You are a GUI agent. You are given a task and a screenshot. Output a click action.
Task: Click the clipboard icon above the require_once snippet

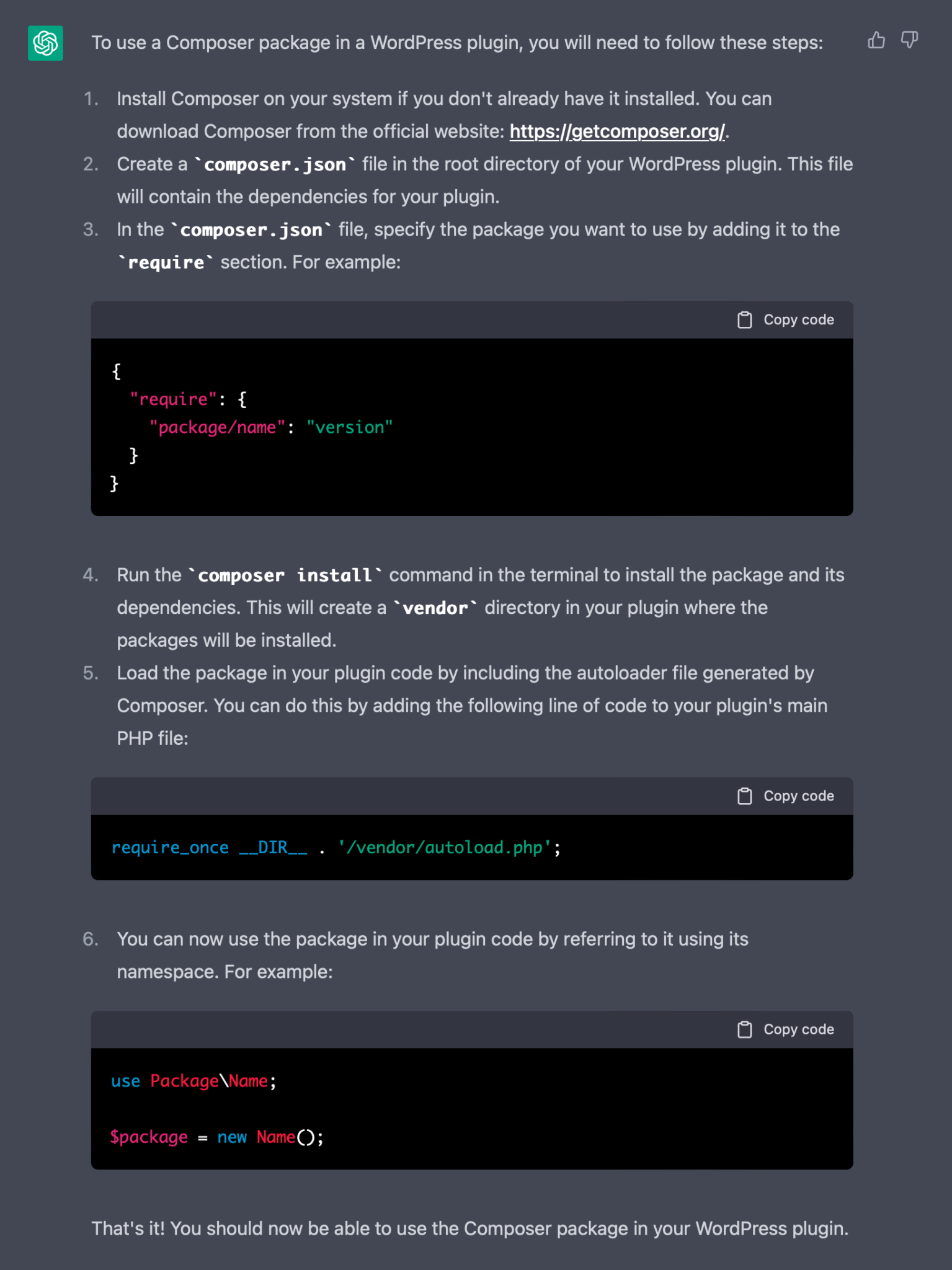[744, 796]
